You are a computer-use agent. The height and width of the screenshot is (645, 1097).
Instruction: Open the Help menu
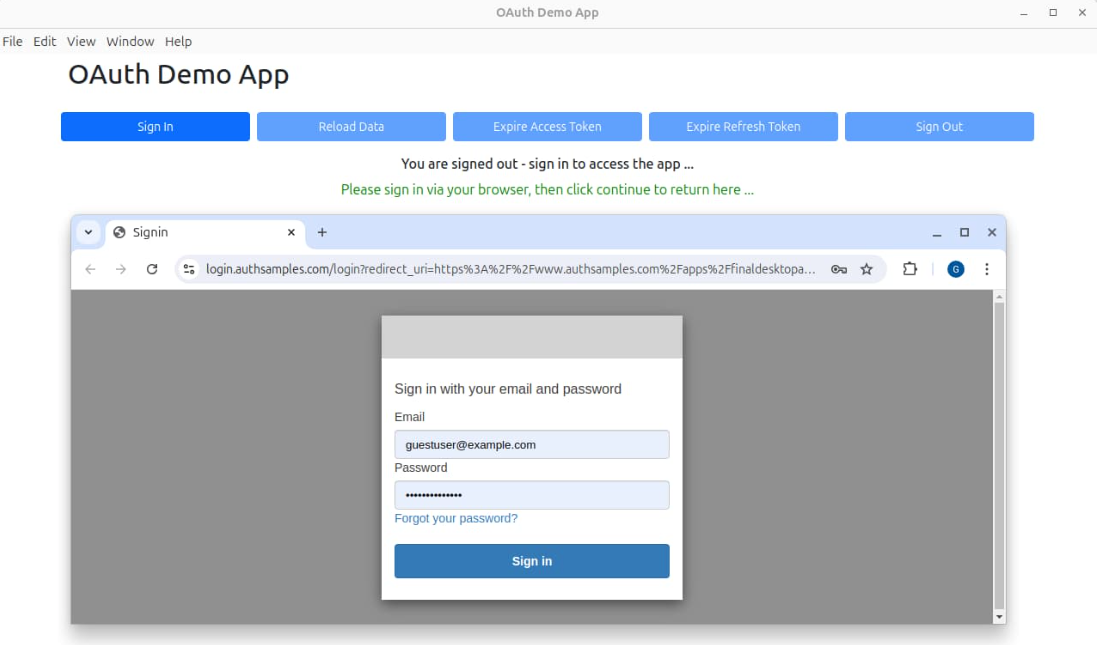(178, 41)
